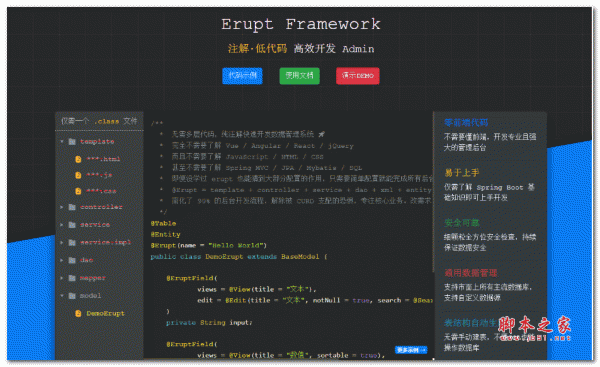Click the service.impl folder icon
The width and height of the screenshot is (600, 367).
pyautogui.click(x=72, y=242)
